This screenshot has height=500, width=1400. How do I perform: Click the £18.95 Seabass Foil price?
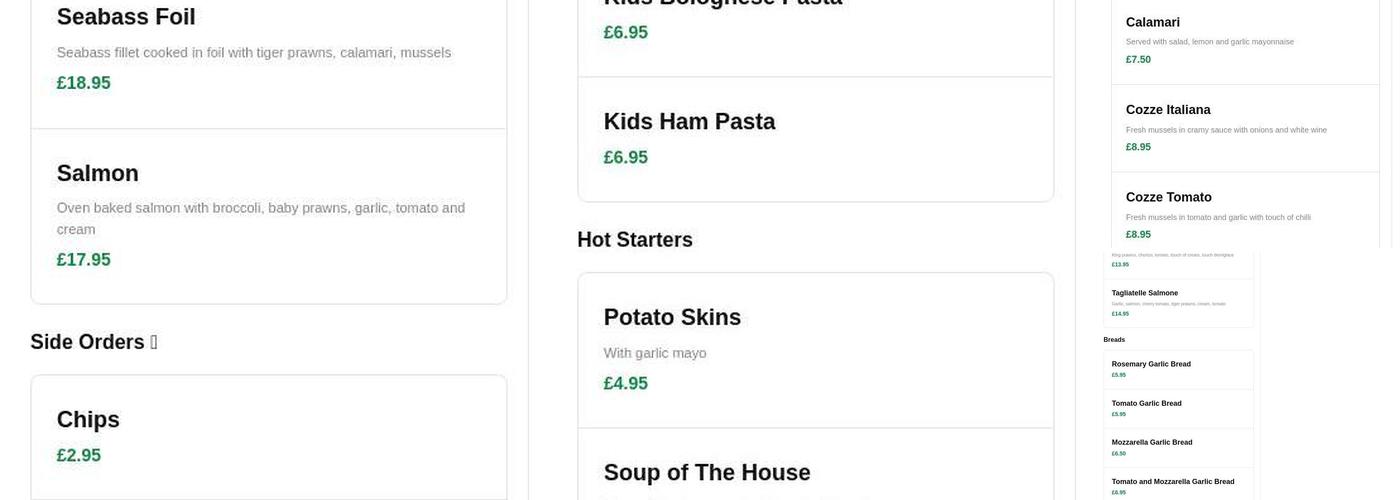84,83
